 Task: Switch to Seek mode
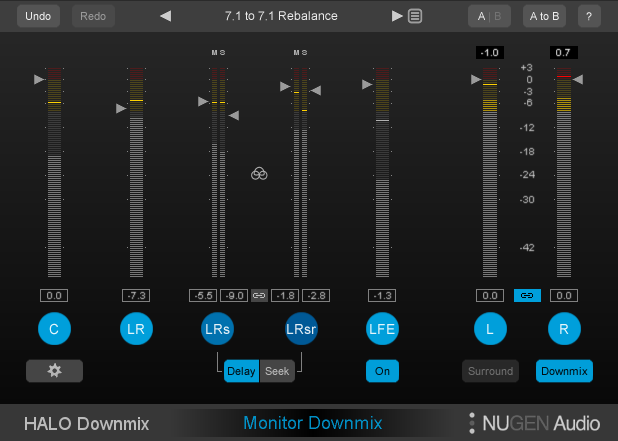click(277, 371)
